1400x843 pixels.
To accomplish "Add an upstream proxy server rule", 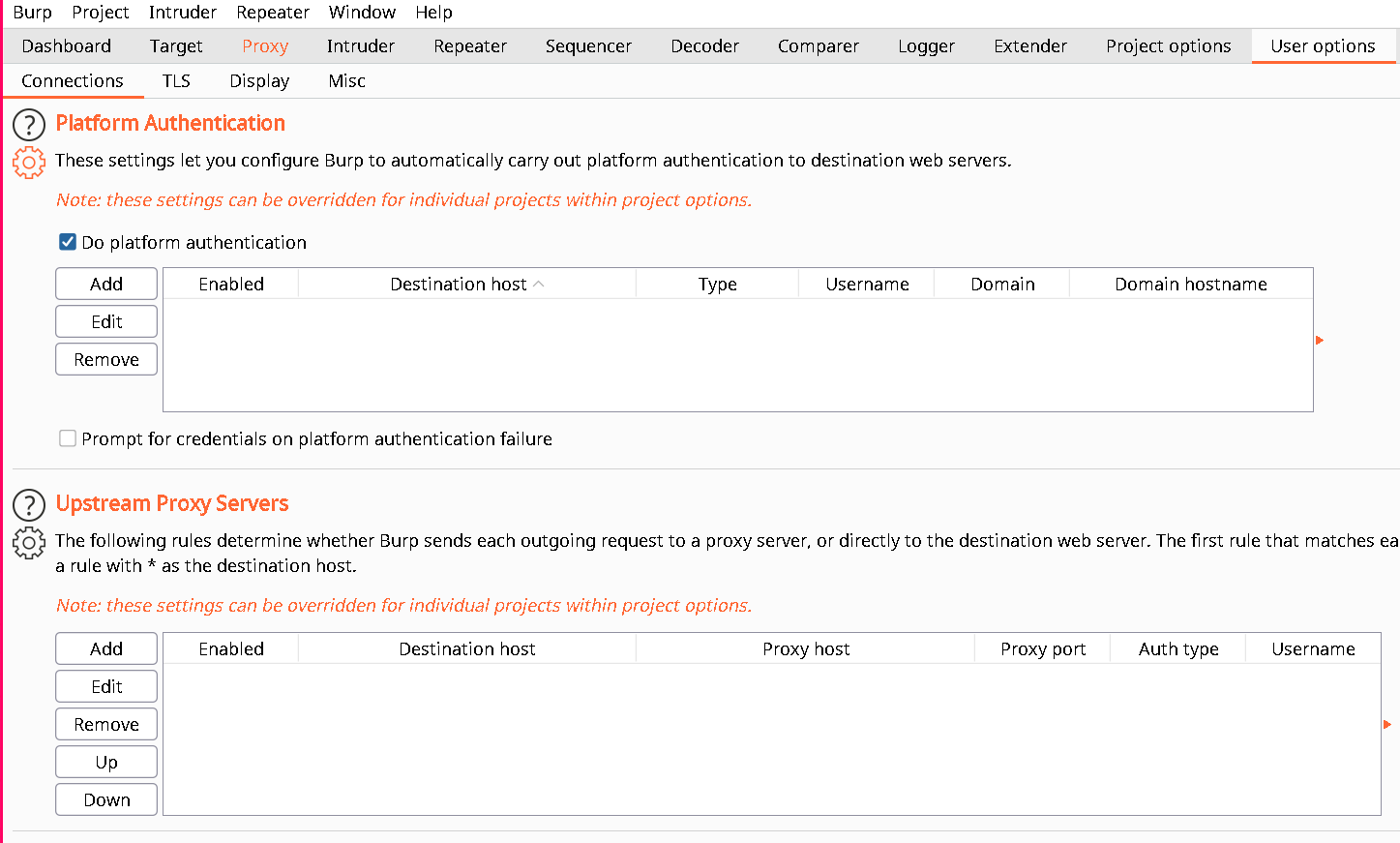I will tap(106, 648).
